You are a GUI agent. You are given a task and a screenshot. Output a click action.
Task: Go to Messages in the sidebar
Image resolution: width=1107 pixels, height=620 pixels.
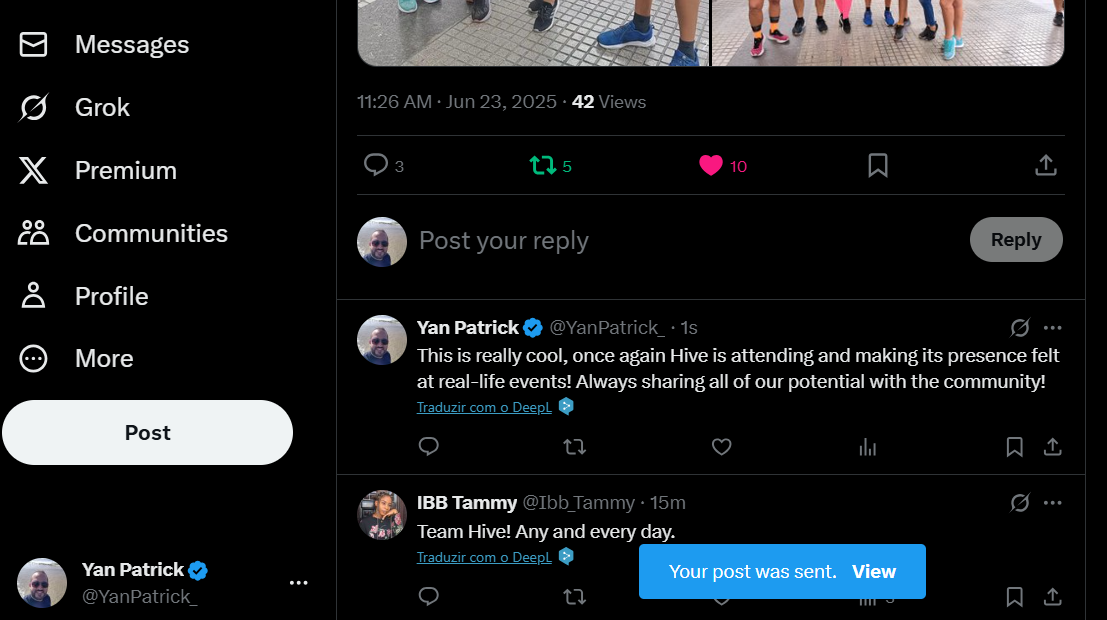(x=104, y=44)
